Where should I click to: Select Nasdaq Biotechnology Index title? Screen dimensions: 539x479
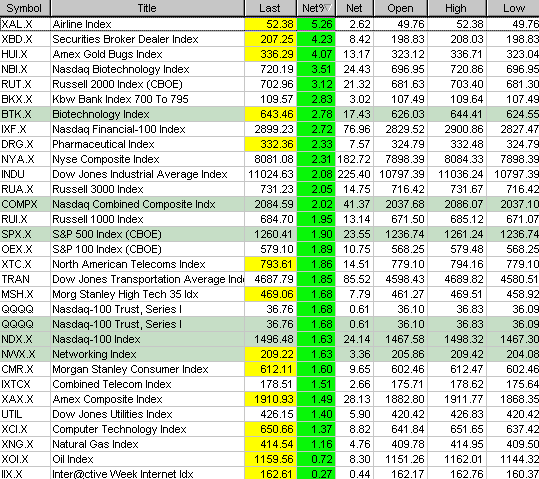point(121,69)
